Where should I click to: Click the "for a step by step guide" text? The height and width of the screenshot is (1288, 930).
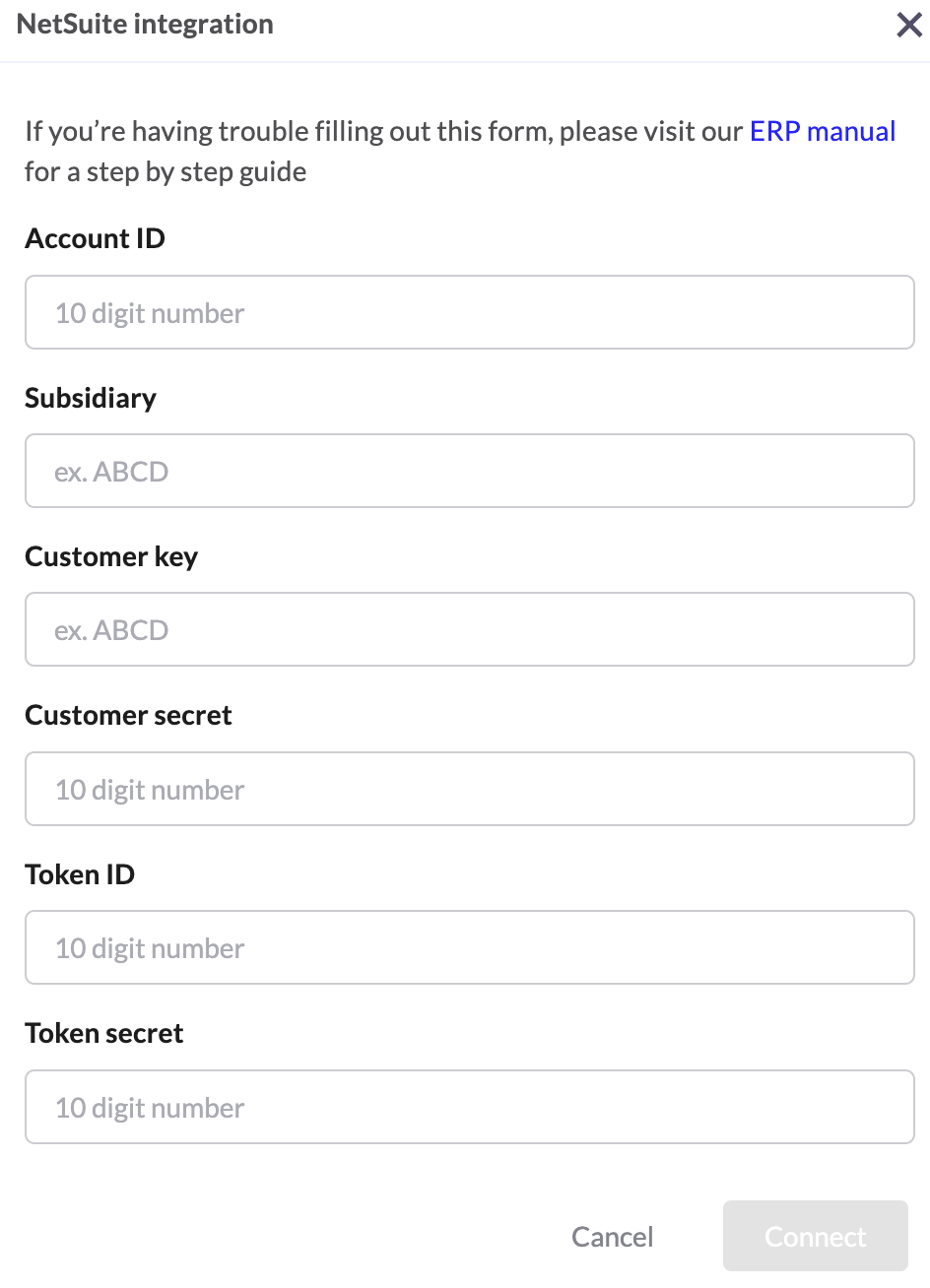[166, 172]
